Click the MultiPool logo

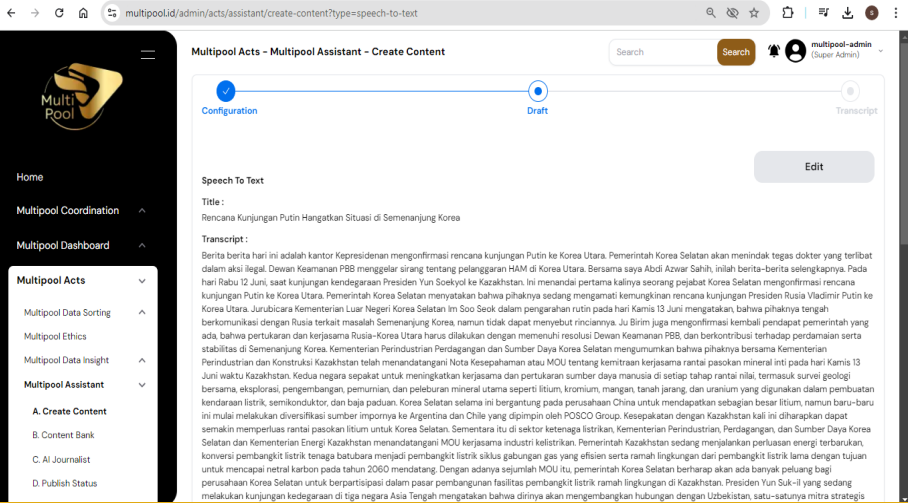pos(82,97)
